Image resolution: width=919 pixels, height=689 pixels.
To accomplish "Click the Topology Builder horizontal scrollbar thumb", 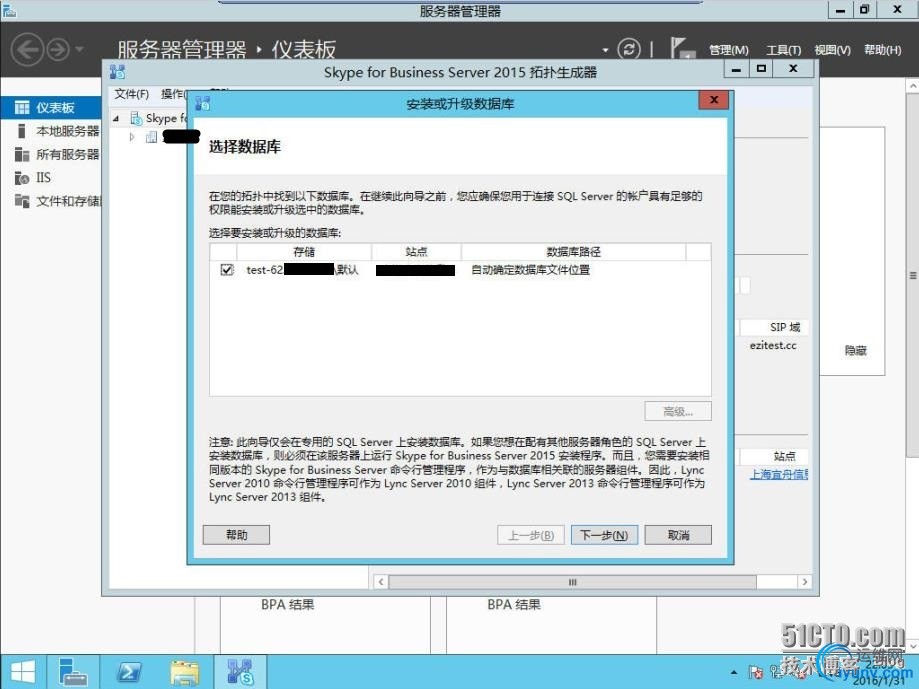I will point(572,582).
